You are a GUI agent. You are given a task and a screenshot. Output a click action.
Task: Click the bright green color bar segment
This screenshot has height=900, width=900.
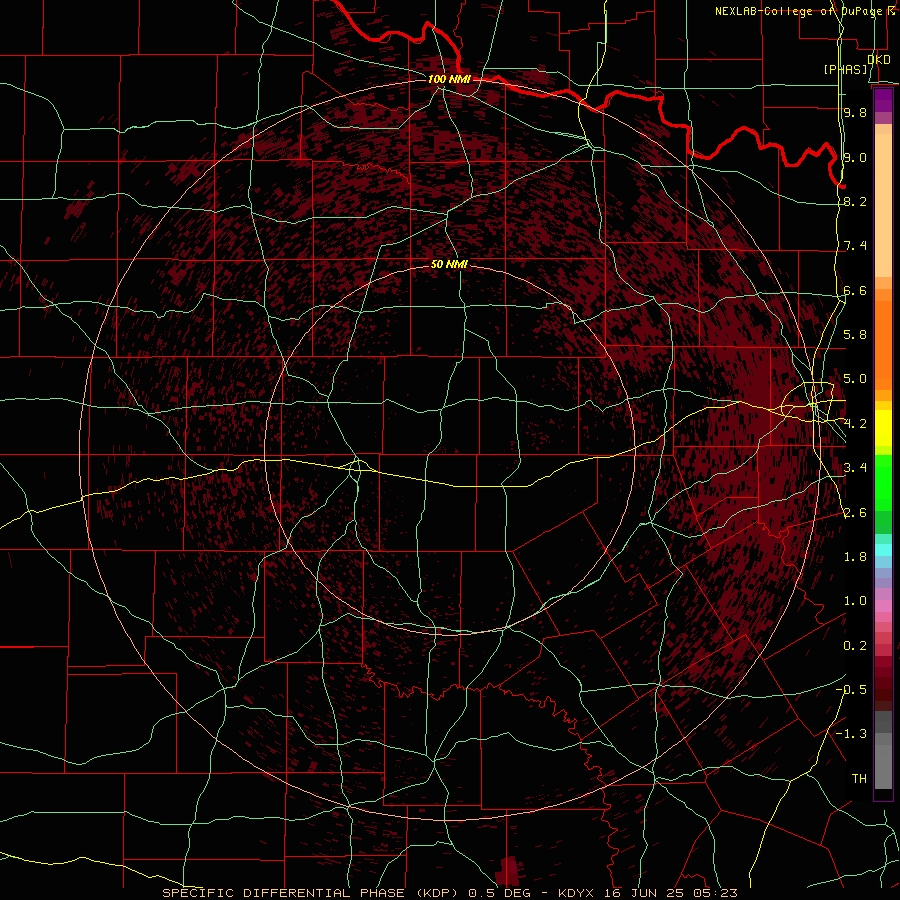click(883, 483)
